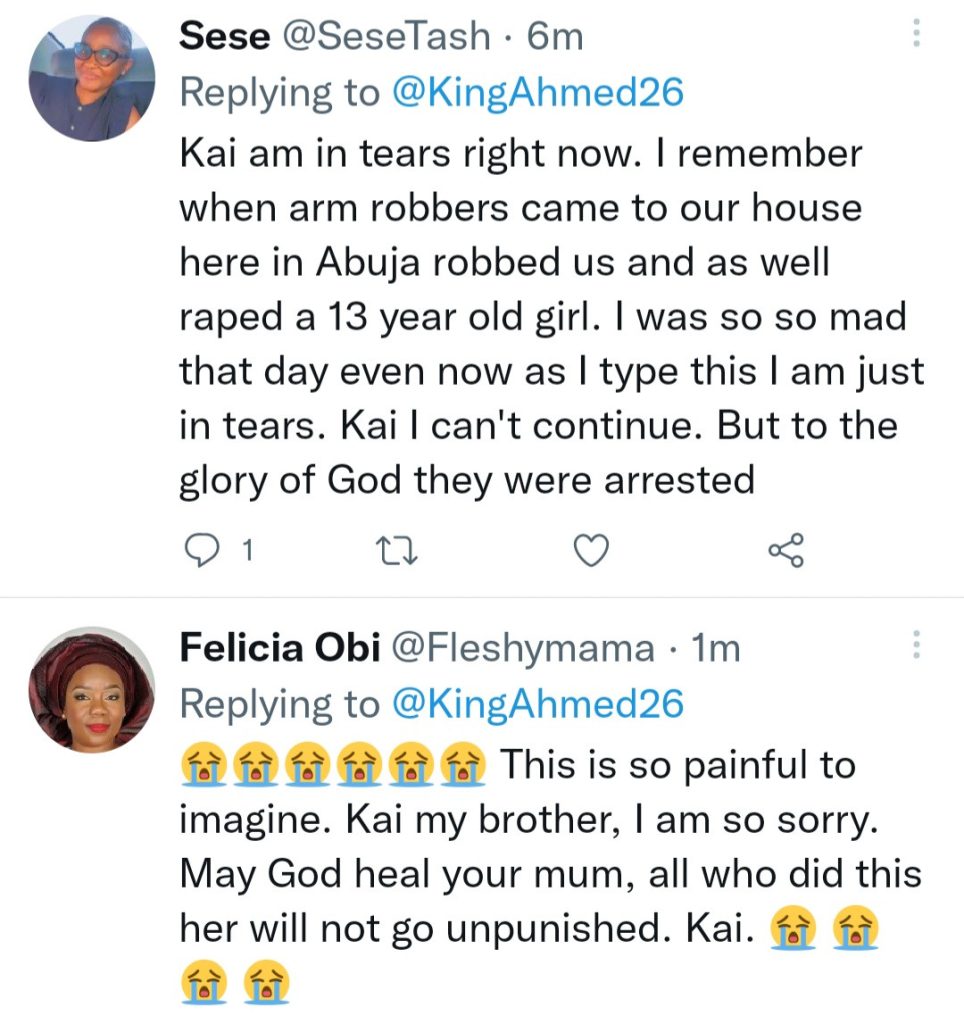Visit the @SeseTash handle
Image resolution: width=964 pixels, height=1024 pixels.
click(x=385, y=37)
